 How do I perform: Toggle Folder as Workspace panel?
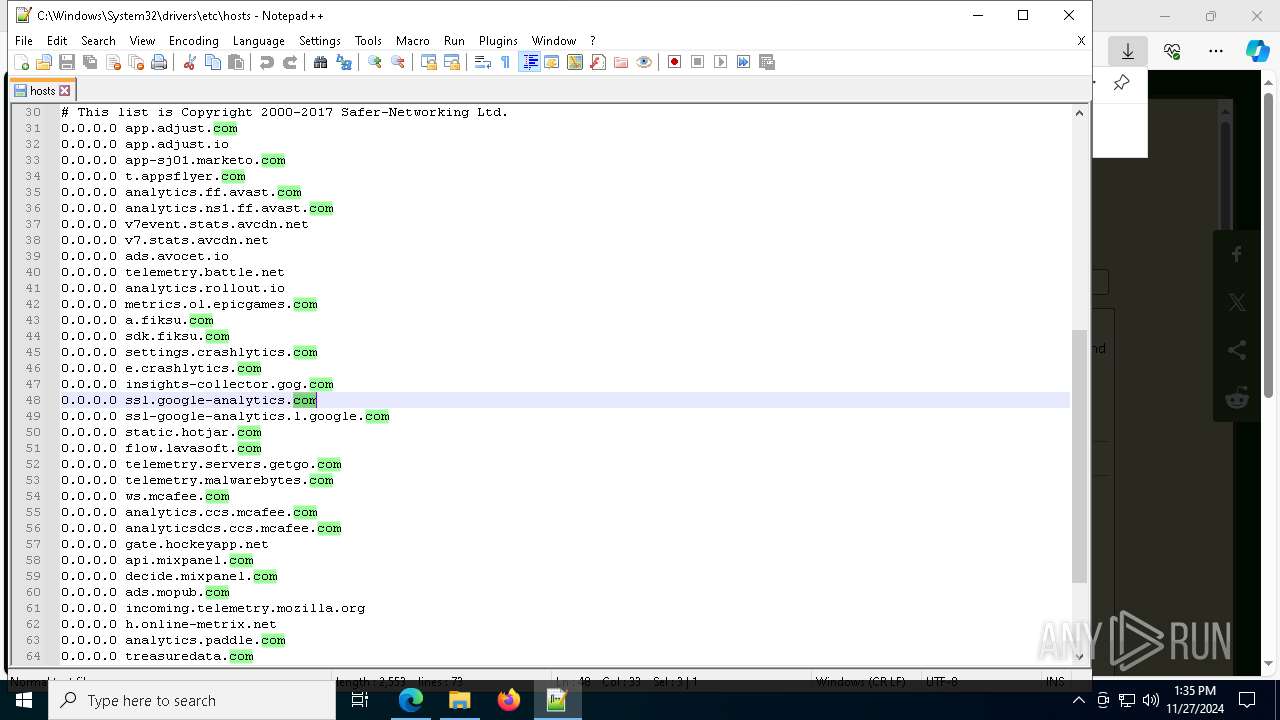click(621, 62)
